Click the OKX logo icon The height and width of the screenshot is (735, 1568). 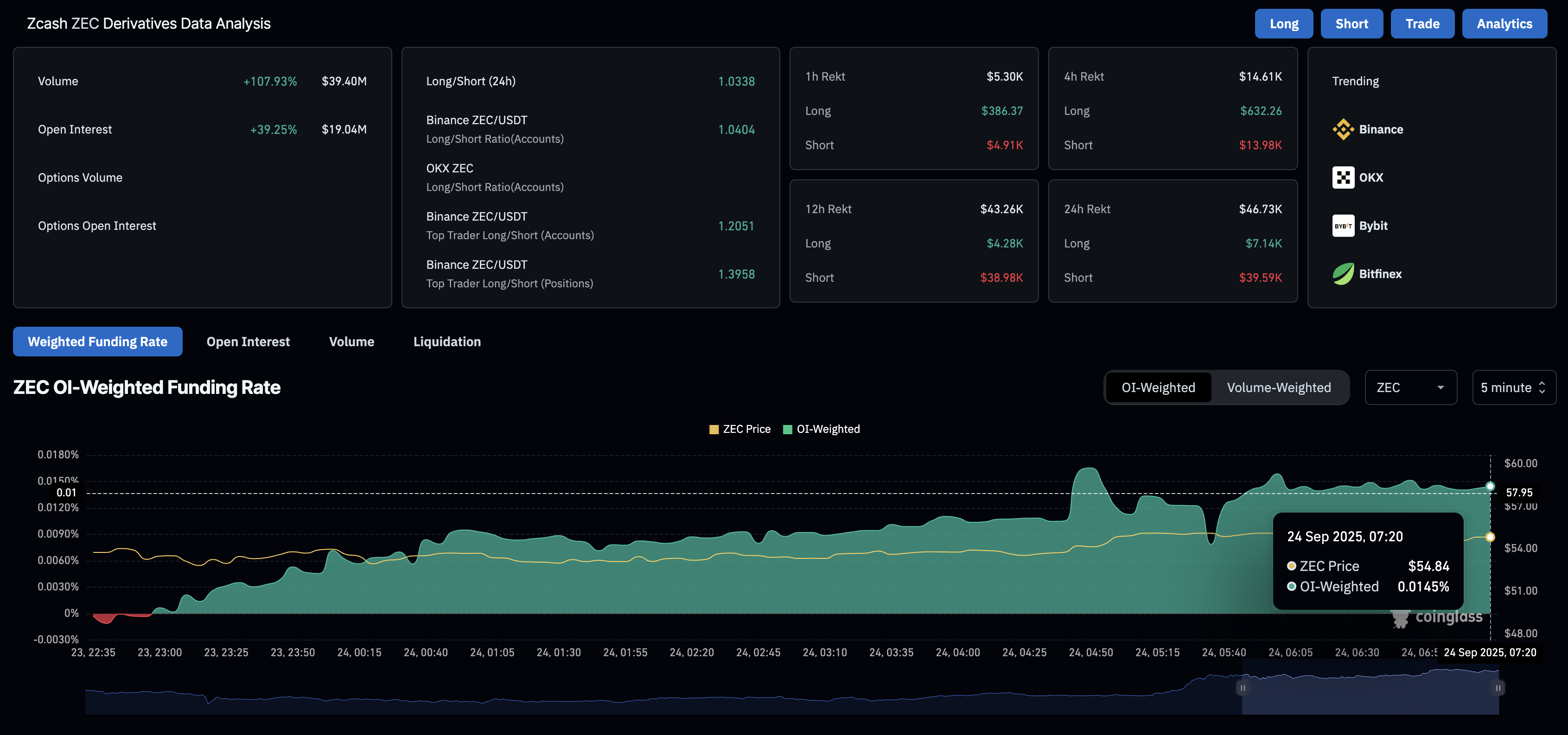tap(1343, 177)
